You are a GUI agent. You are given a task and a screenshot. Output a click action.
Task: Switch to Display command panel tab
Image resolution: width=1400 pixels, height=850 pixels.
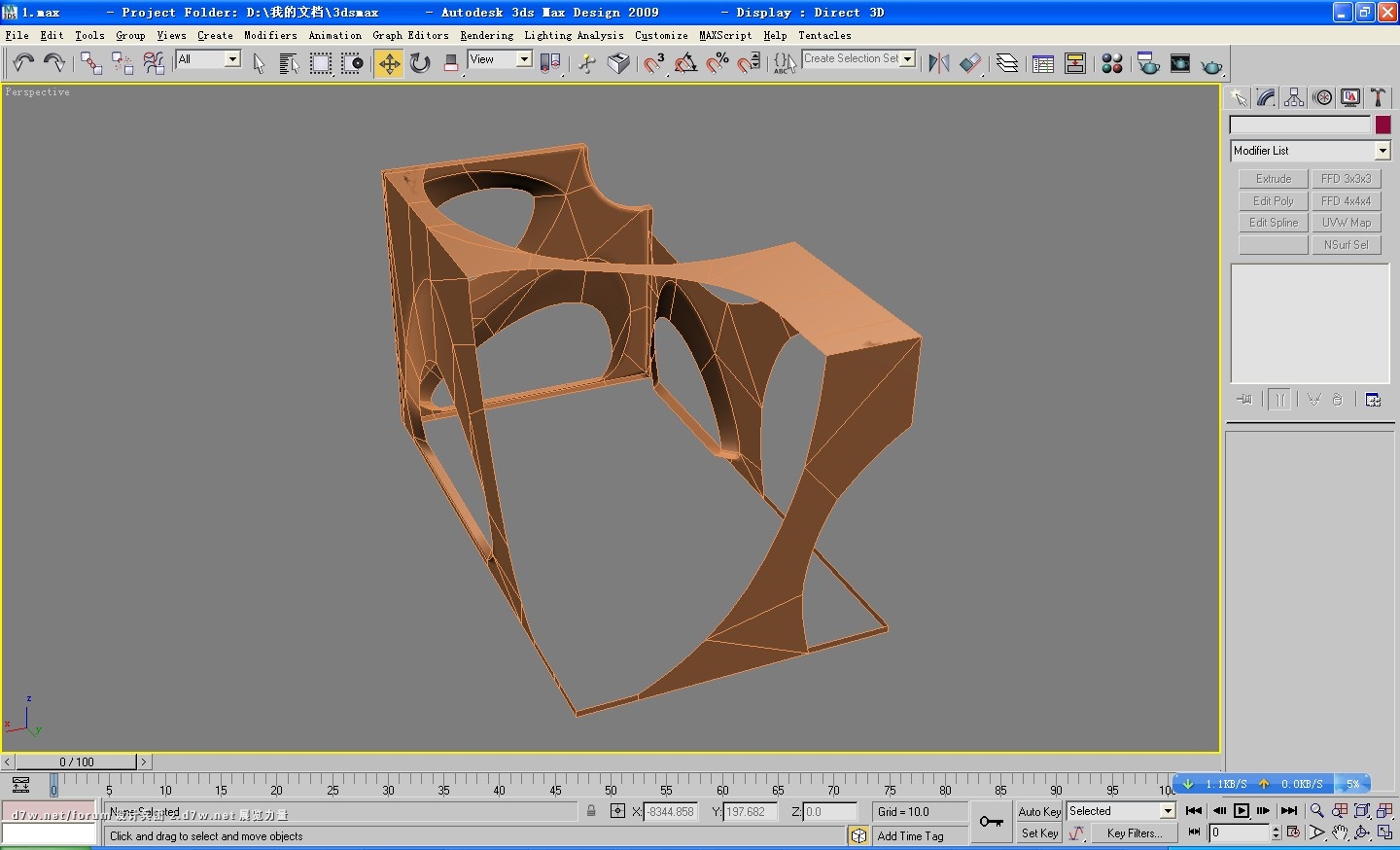point(1350,97)
